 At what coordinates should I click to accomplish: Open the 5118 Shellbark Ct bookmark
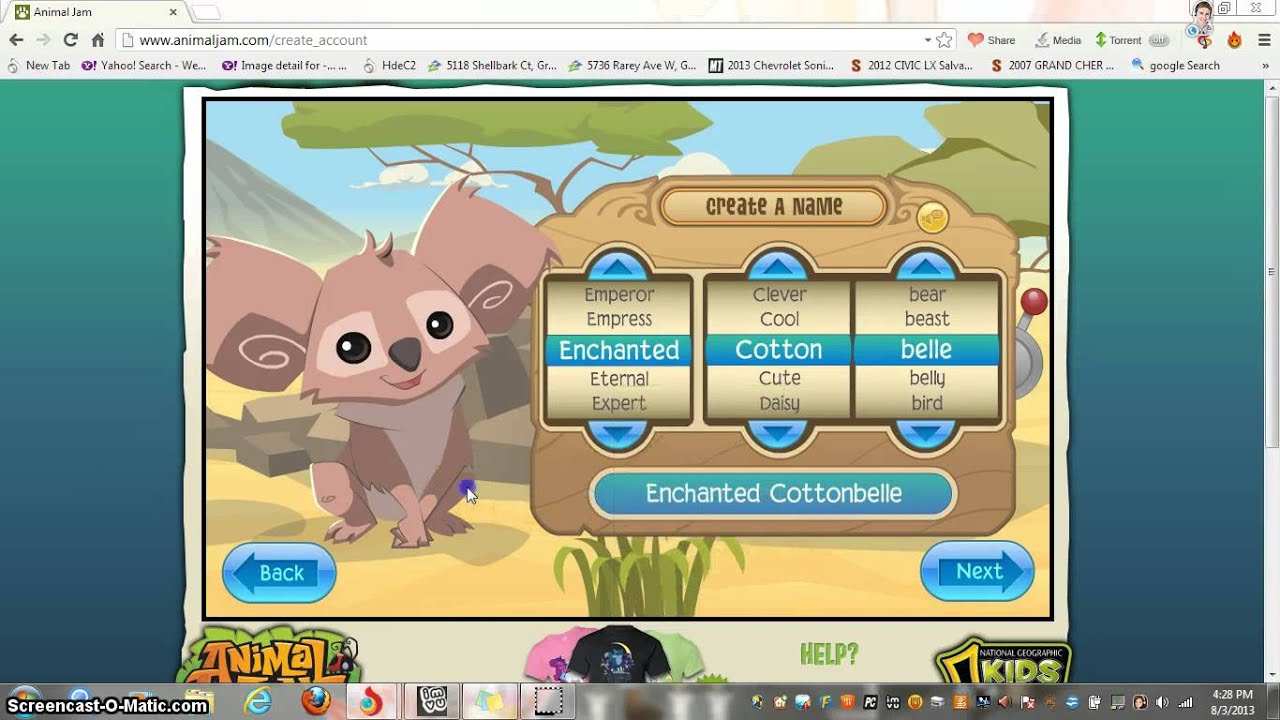(x=492, y=66)
